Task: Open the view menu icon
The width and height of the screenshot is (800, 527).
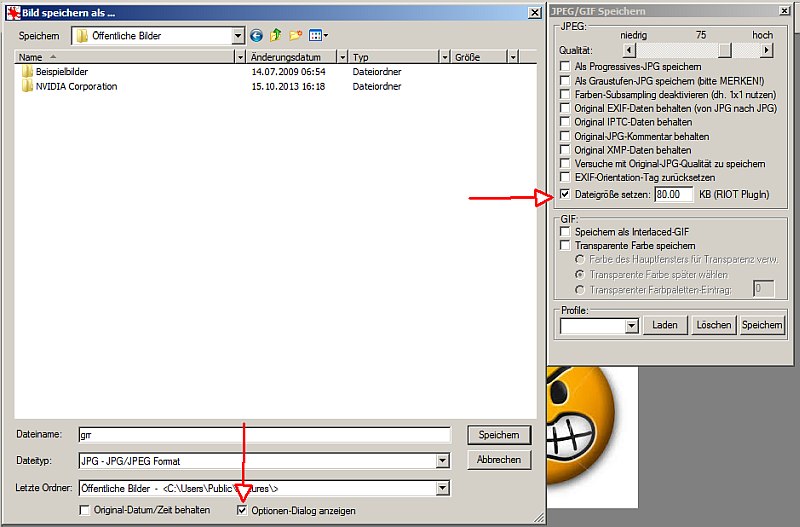Action: (318, 36)
